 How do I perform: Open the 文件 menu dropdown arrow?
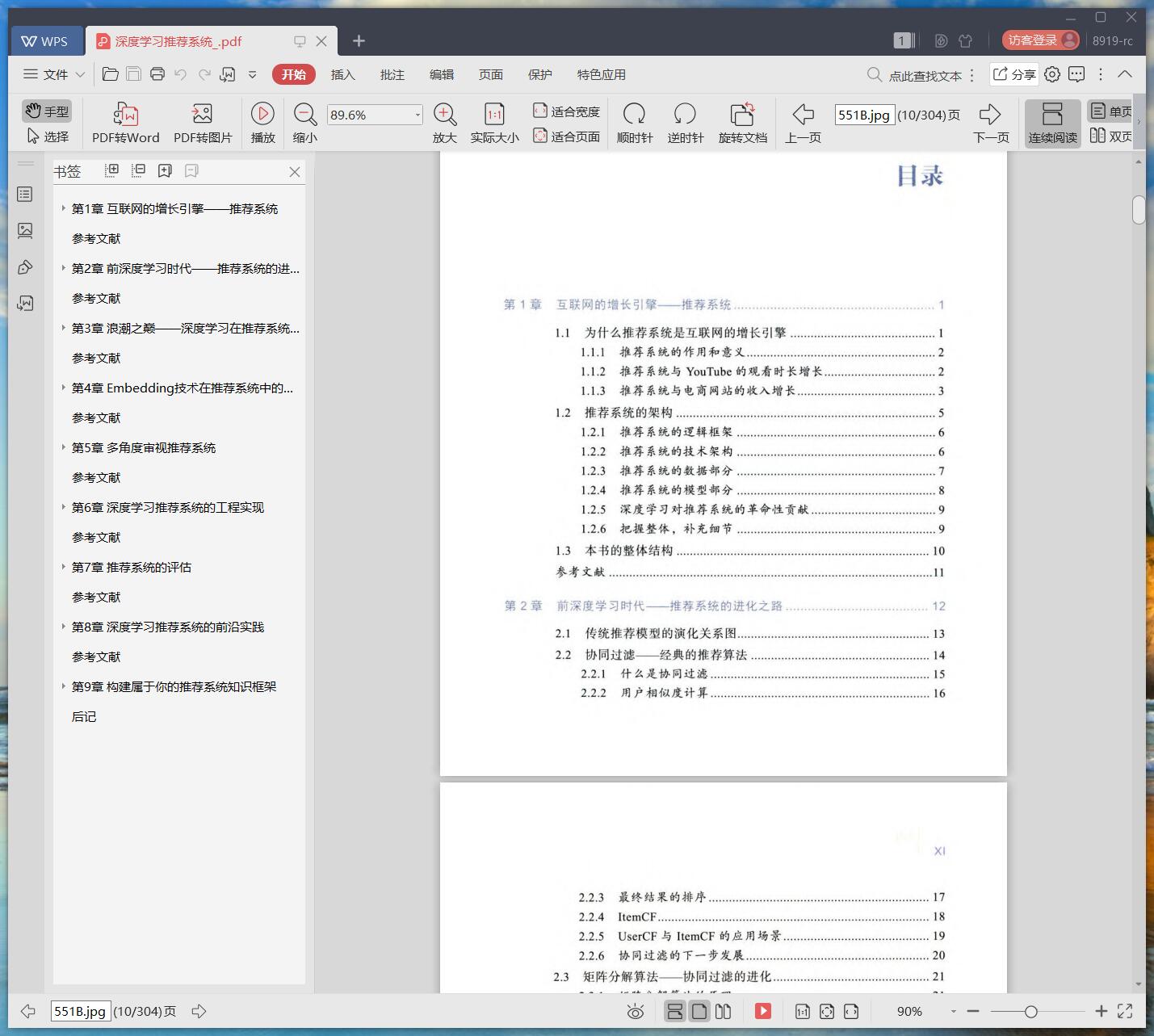click(x=80, y=74)
